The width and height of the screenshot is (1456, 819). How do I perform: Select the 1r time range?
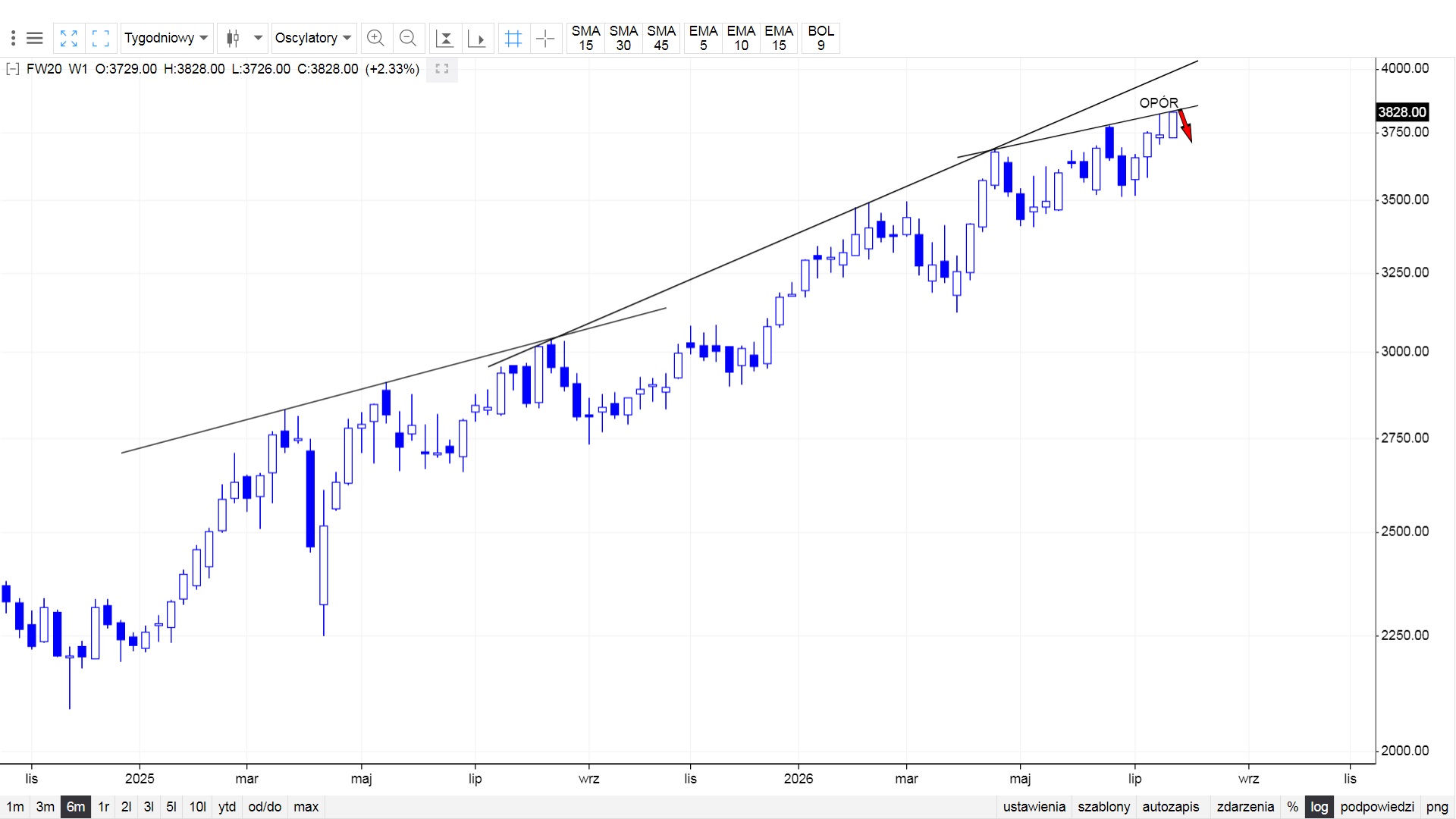click(104, 807)
